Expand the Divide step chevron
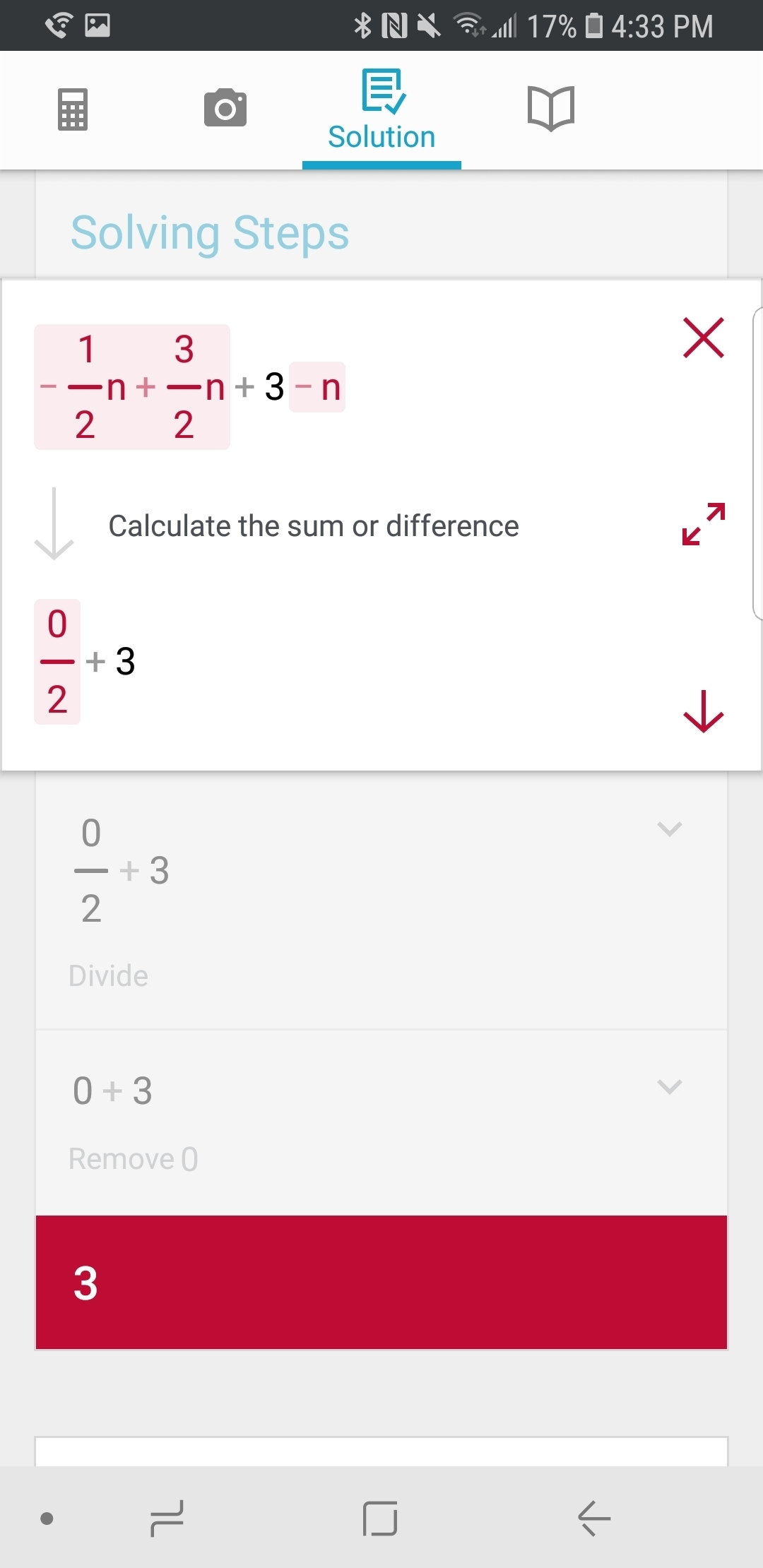Viewport: 763px width, 1568px height. [x=669, y=828]
